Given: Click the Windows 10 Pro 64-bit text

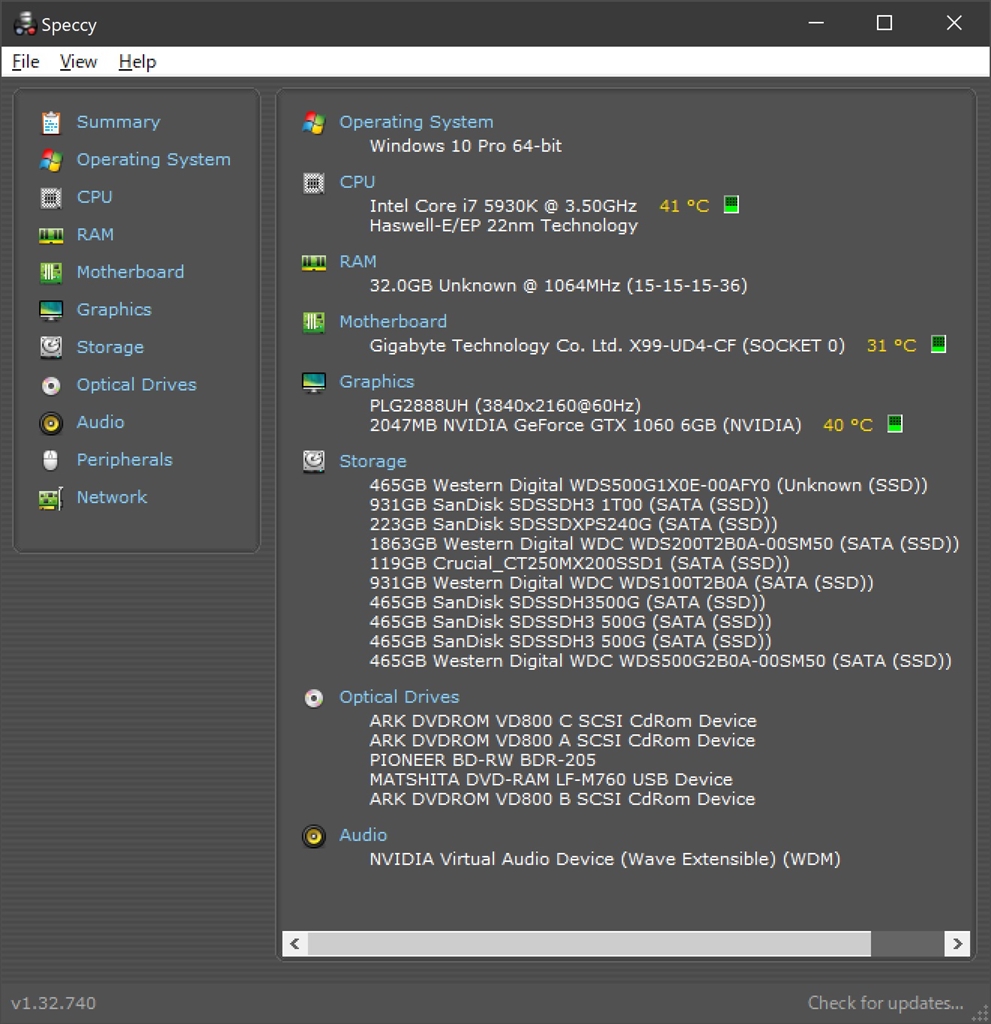Looking at the screenshot, I should coord(465,146).
